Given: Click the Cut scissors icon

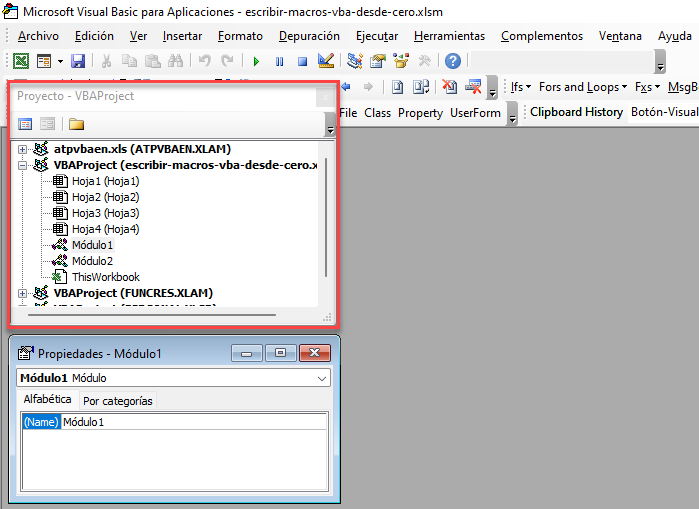Looking at the screenshot, I should point(106,61).
